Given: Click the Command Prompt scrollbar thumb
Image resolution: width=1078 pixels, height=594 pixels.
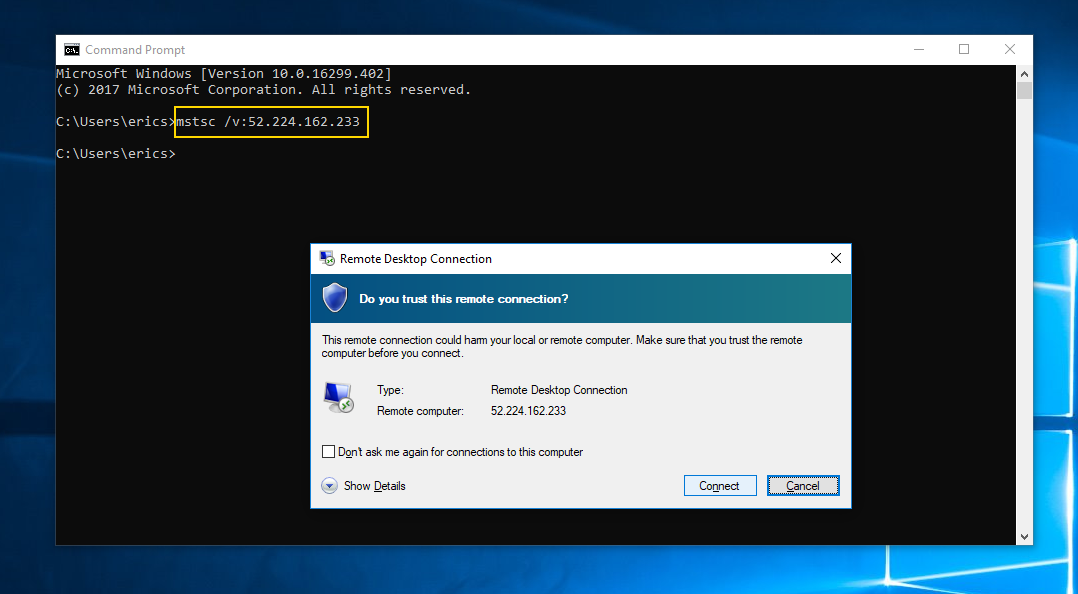Looking at the screenshot, I should (1024, 91).
